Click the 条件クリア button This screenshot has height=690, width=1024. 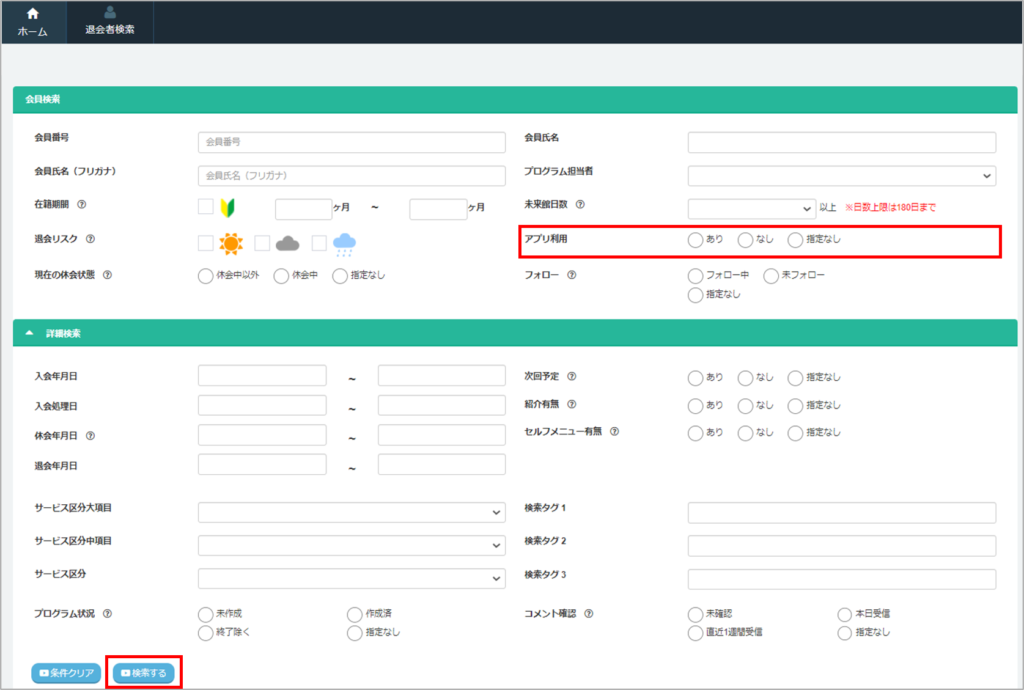(66, 673)
